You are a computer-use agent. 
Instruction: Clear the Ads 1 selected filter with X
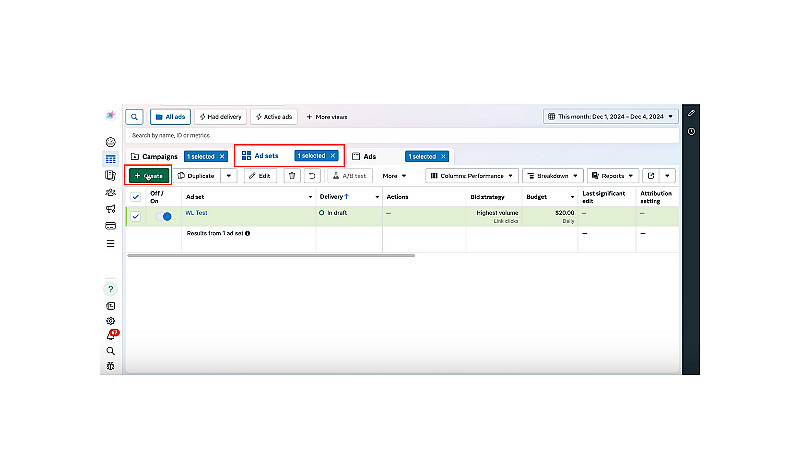[443, 157]
